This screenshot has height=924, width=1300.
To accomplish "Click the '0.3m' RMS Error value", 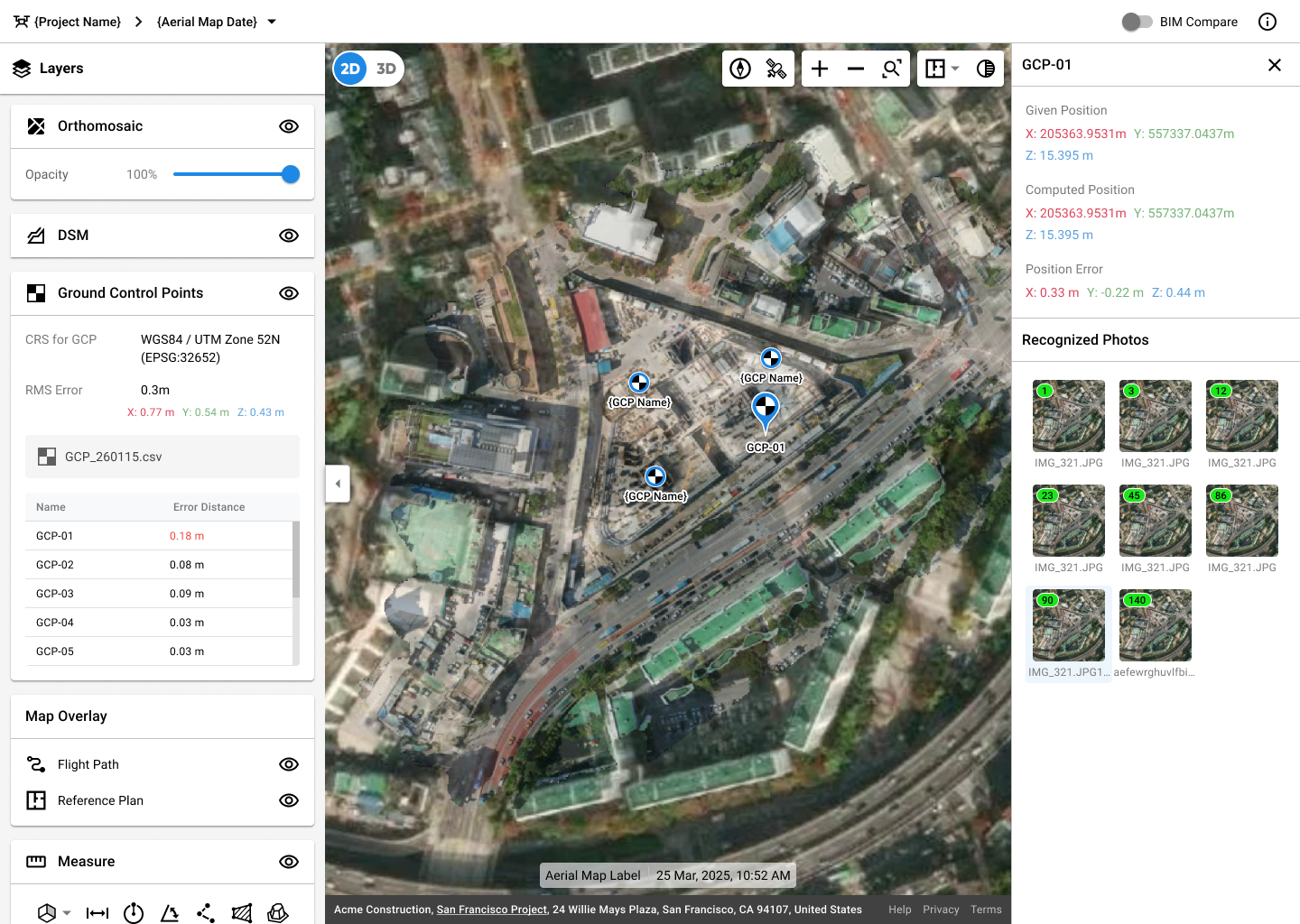I will (155, 390).
